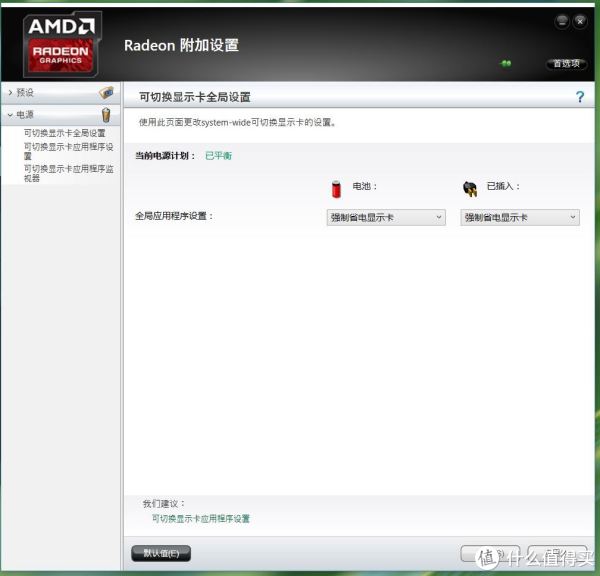The width and height of the screenshot is (600, 576).
Task: Click the 已平衡 power plan link
Action: pos(218,155)
